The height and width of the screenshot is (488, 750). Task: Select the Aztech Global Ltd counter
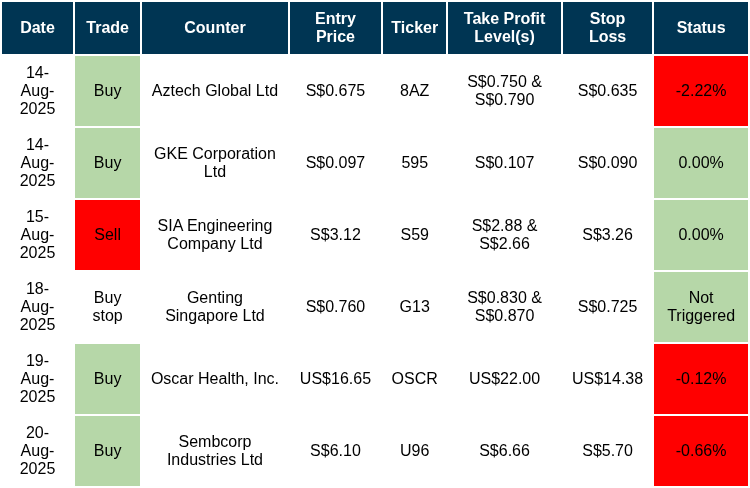click(x=215, y=91)
